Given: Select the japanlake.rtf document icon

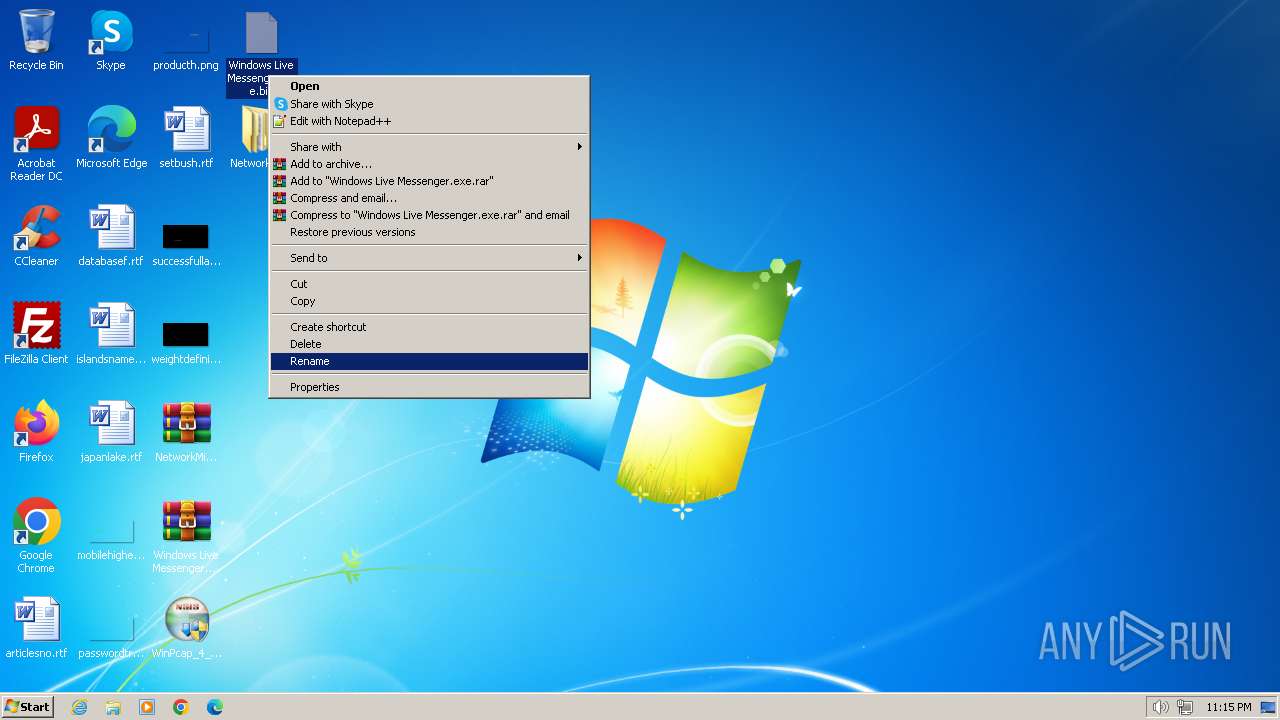Looking at the screenshot, I should [x=111, y=432].
